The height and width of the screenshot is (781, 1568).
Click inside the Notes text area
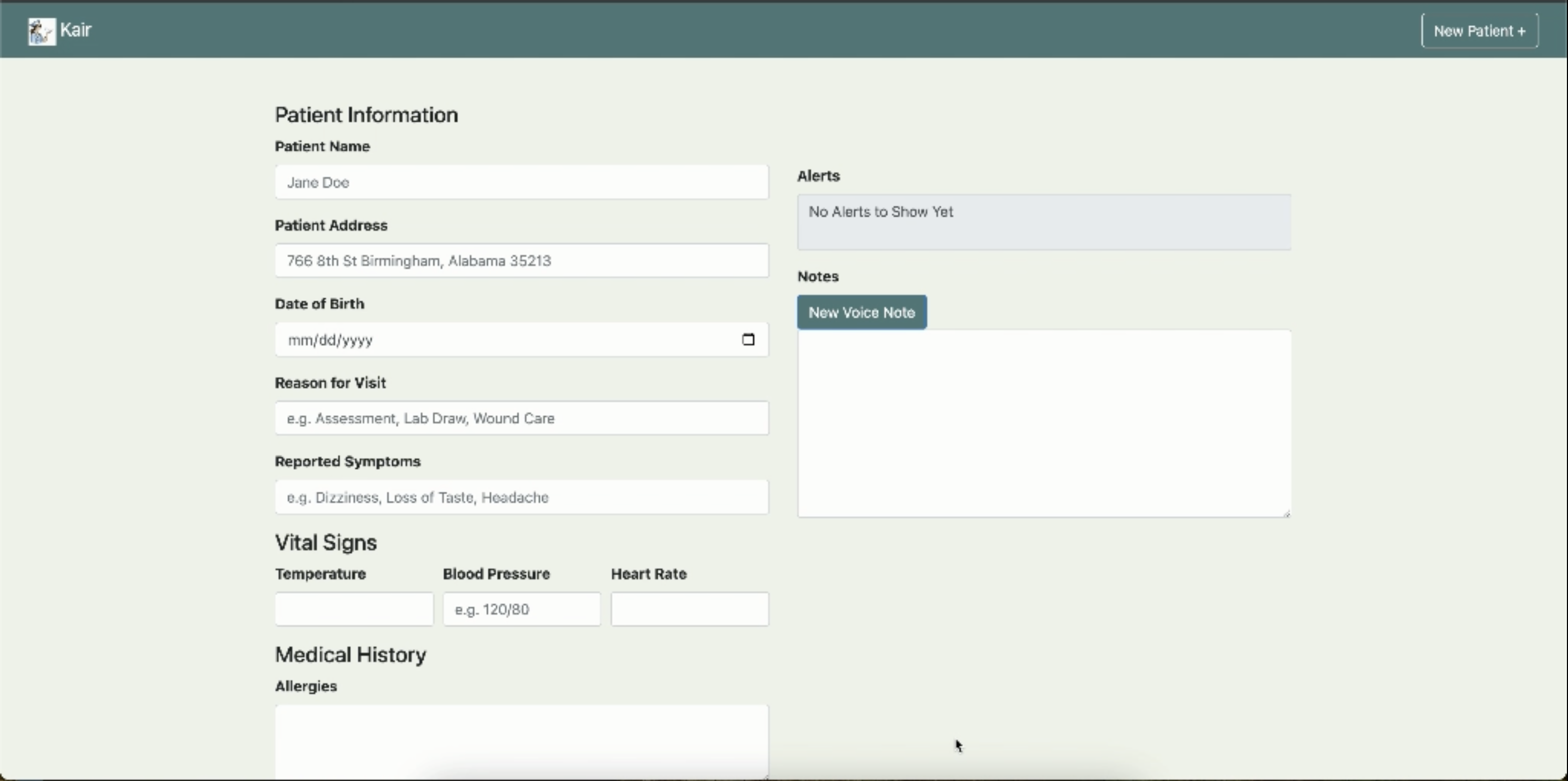click(x=1043, y=423)
